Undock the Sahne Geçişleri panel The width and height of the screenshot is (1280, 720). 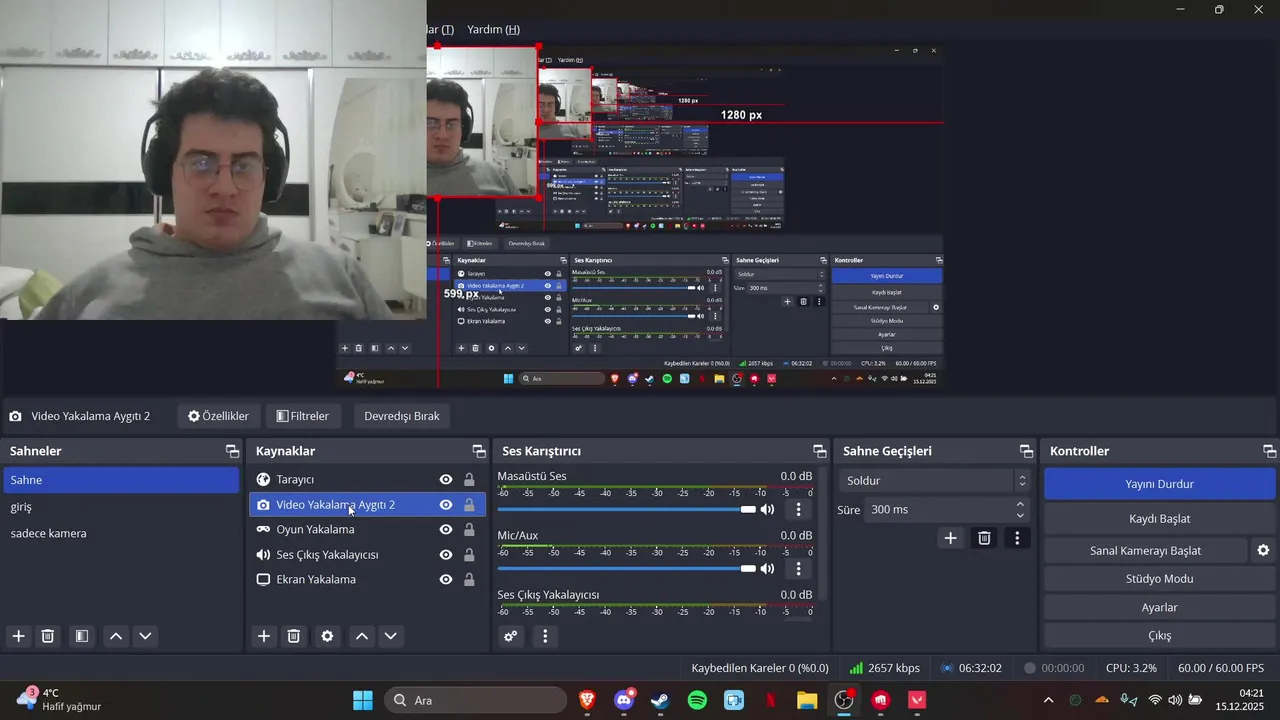1026,451
